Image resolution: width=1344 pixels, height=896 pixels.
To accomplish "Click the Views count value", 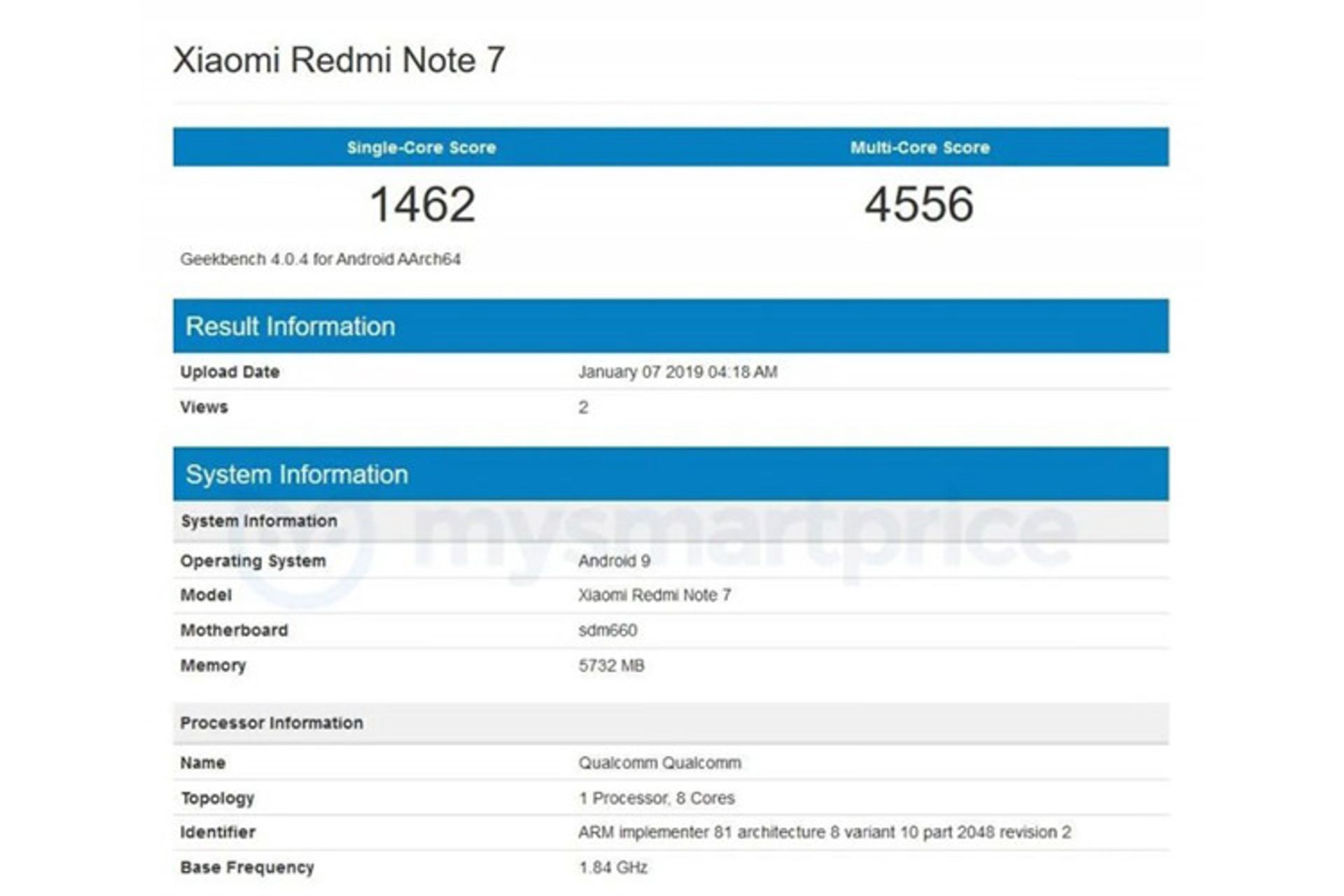I will click(x=583, y=407).
